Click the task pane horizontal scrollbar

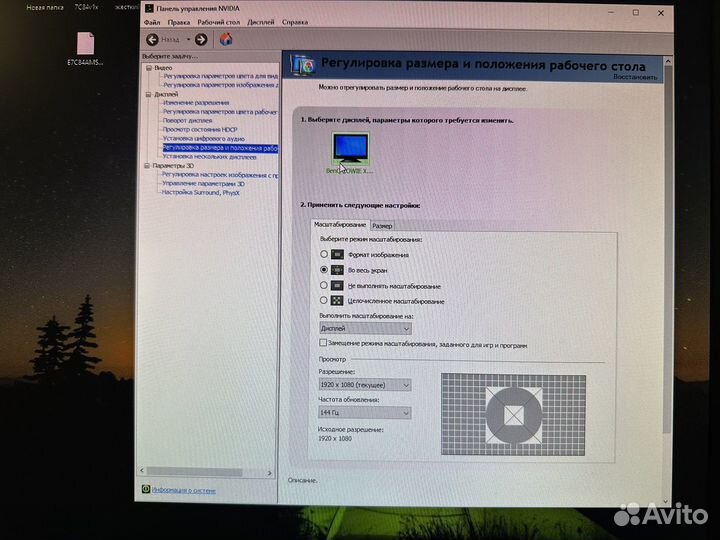pos(195,472)
